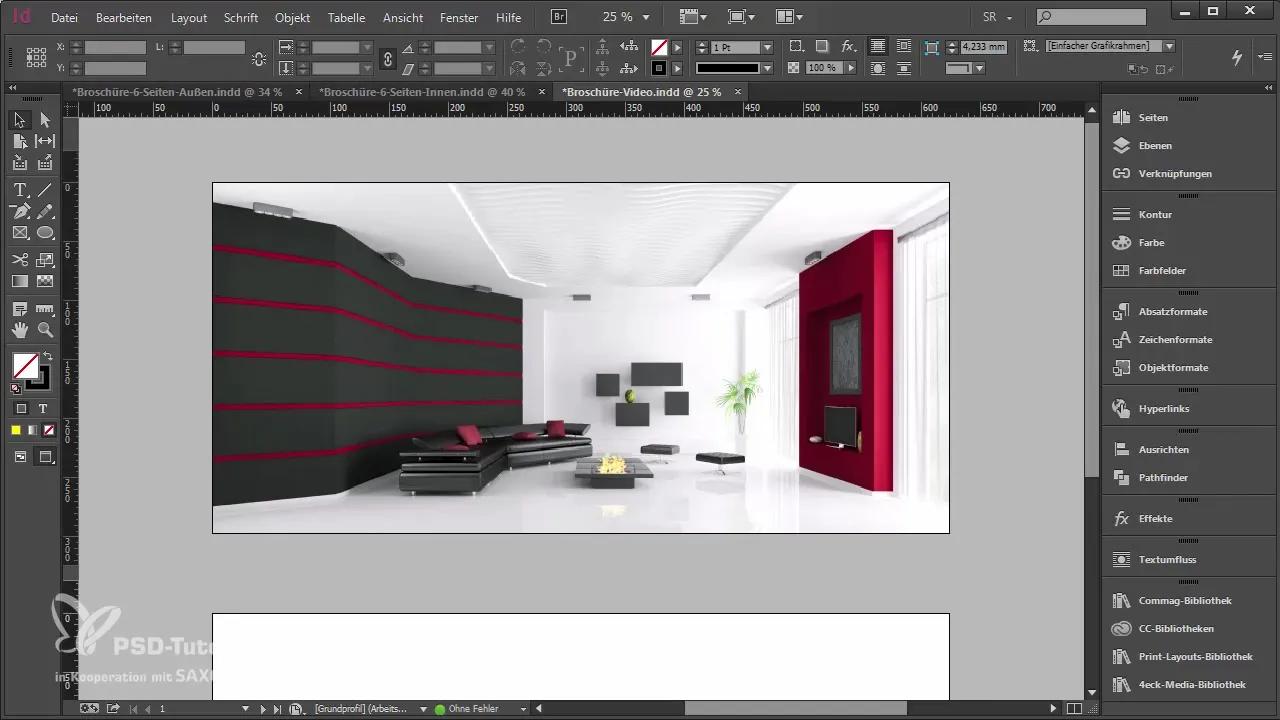Open control panel flyout menu
The height and width of the screenshot is (720, 1280).
tap(1264, 58)
